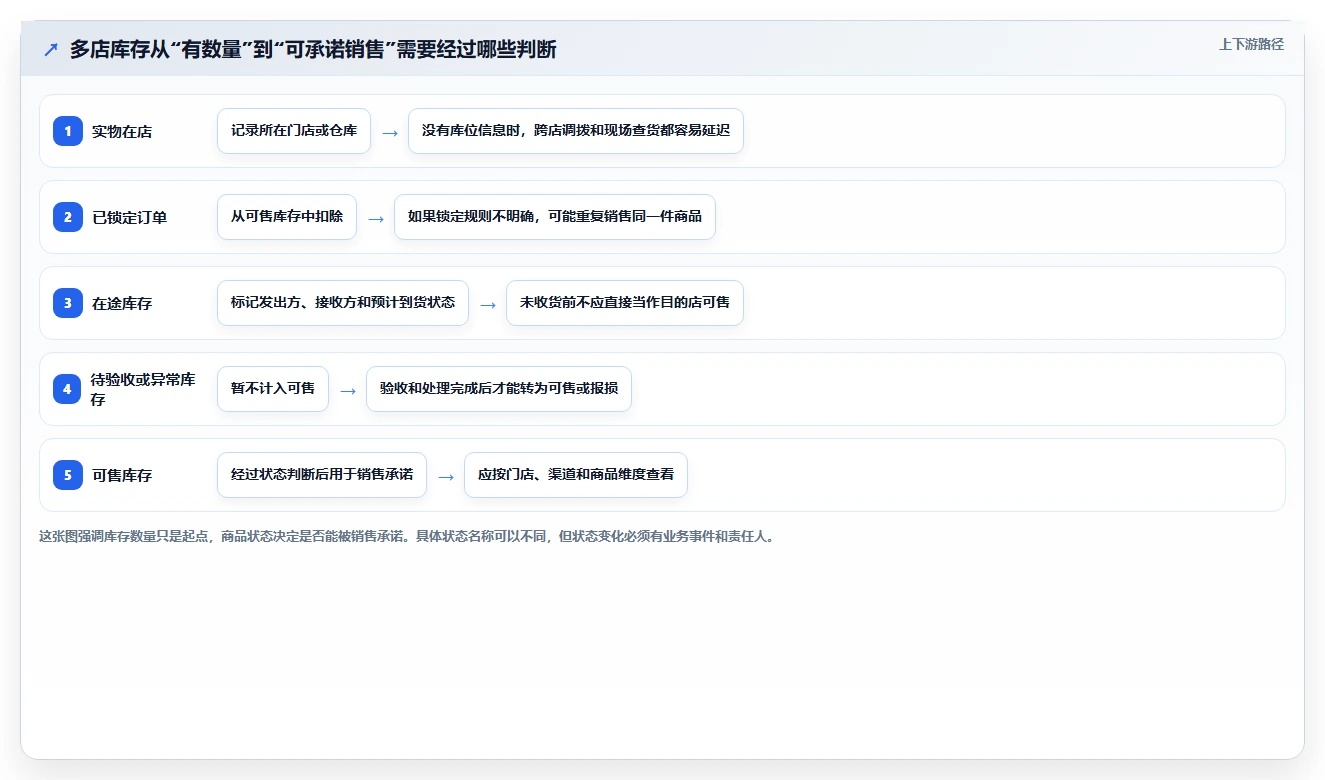The width and height of the screenshot is (1325, 780).
Task: Click the 记录所在门店或仓库 box
Action: click(294, 131)
